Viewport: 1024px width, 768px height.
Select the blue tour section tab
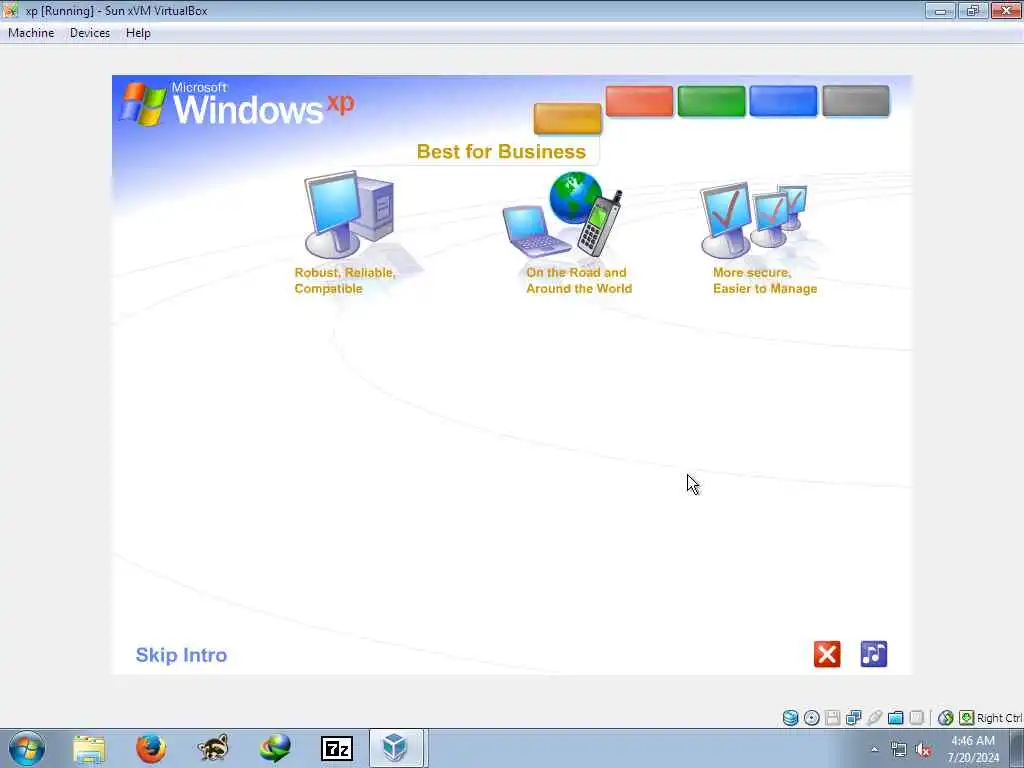tap(783, 101)
